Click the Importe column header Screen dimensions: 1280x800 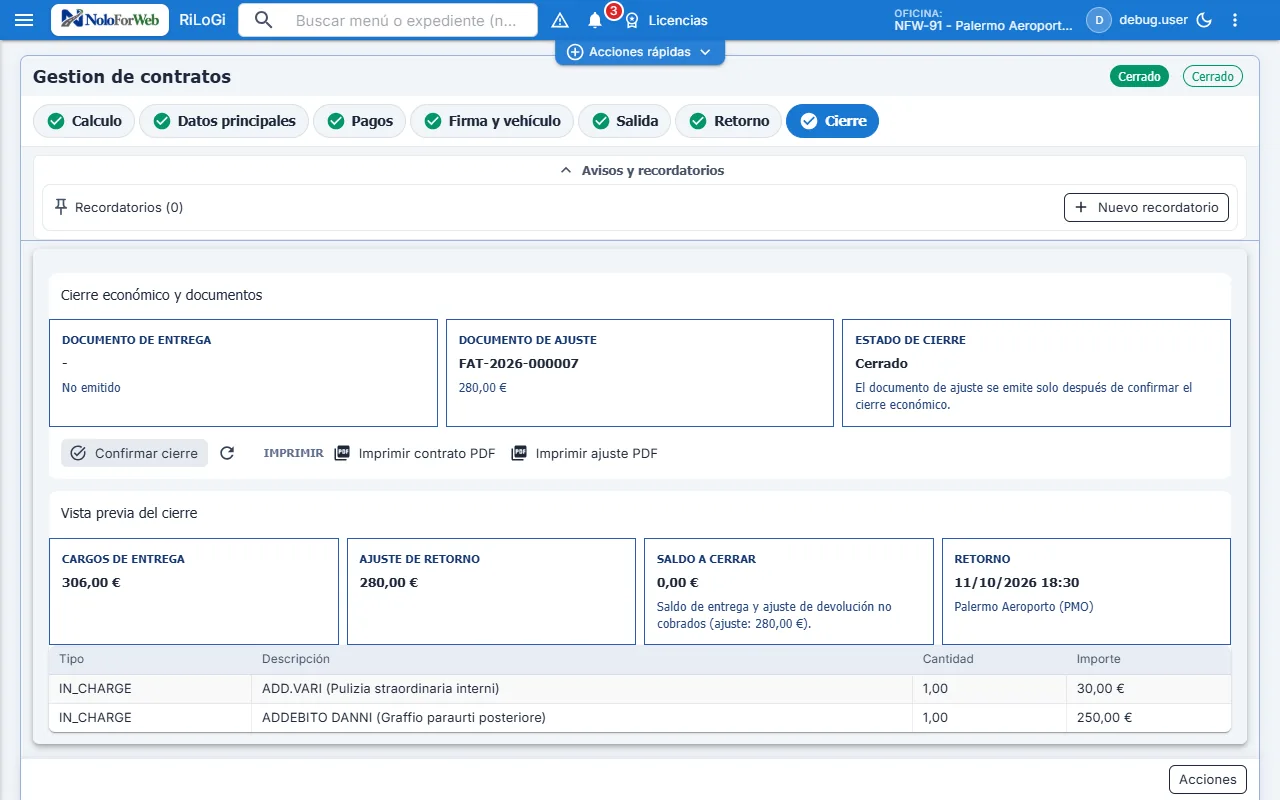point(1098,659)
